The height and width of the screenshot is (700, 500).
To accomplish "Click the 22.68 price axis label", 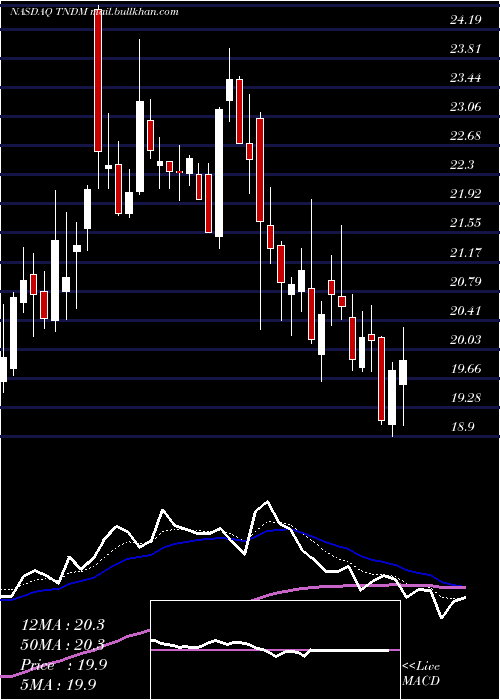I will point(466,136).
